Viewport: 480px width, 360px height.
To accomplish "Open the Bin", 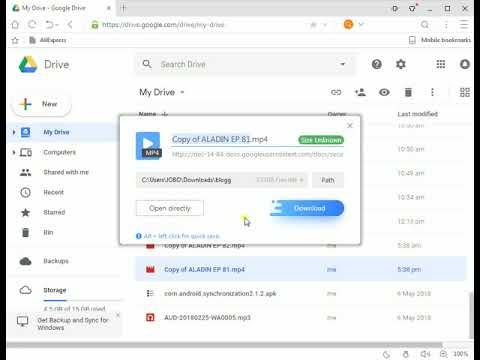I will pyautogui.click(x=48, y=232).
